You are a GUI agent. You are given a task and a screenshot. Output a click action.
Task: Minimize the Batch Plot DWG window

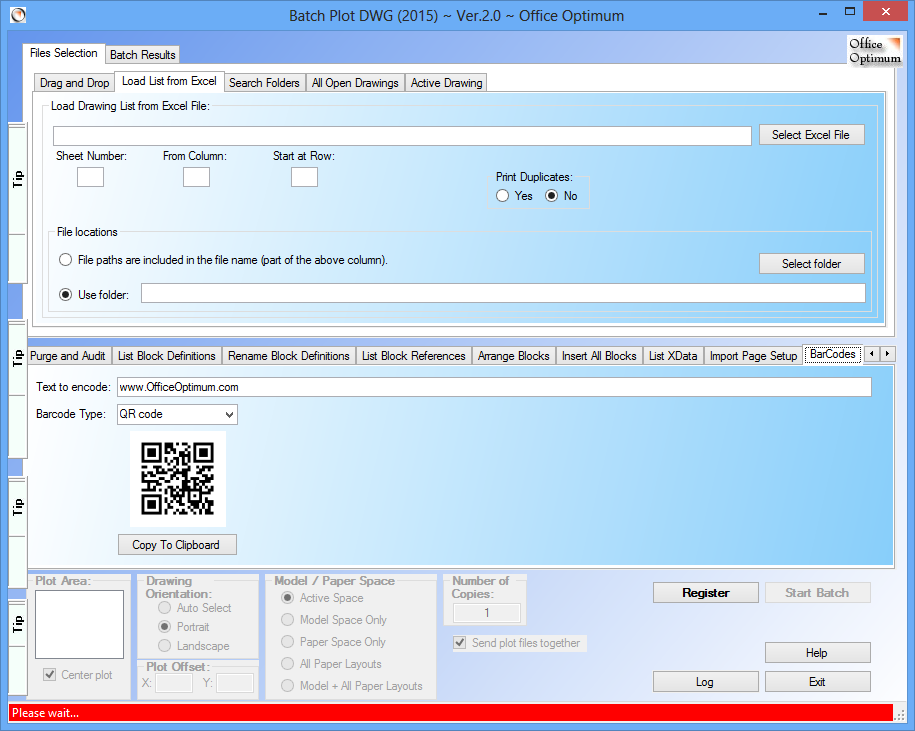click(823, 13)
